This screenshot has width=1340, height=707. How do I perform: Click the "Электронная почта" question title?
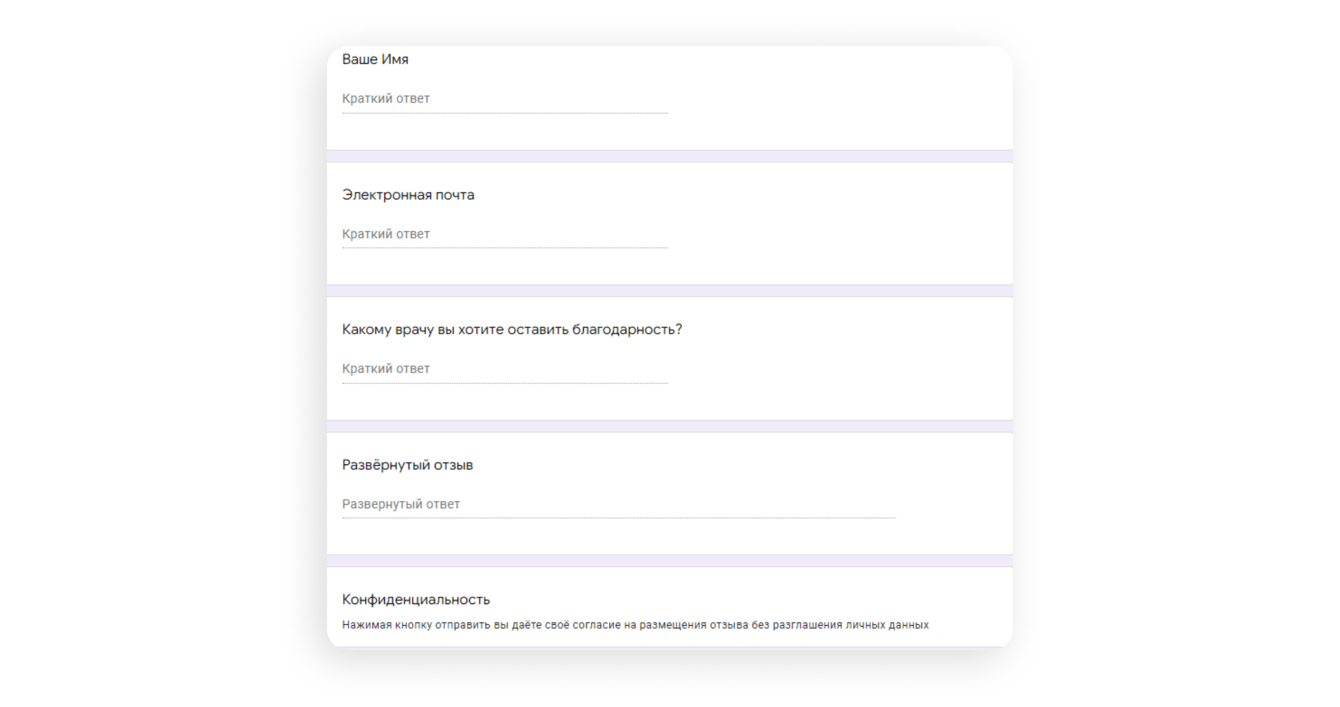click(408, 195)
